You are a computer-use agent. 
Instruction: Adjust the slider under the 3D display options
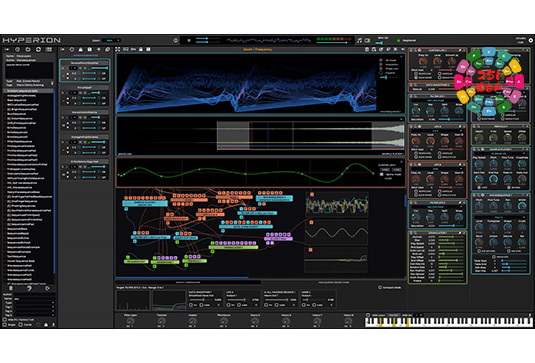click(388, 77)
